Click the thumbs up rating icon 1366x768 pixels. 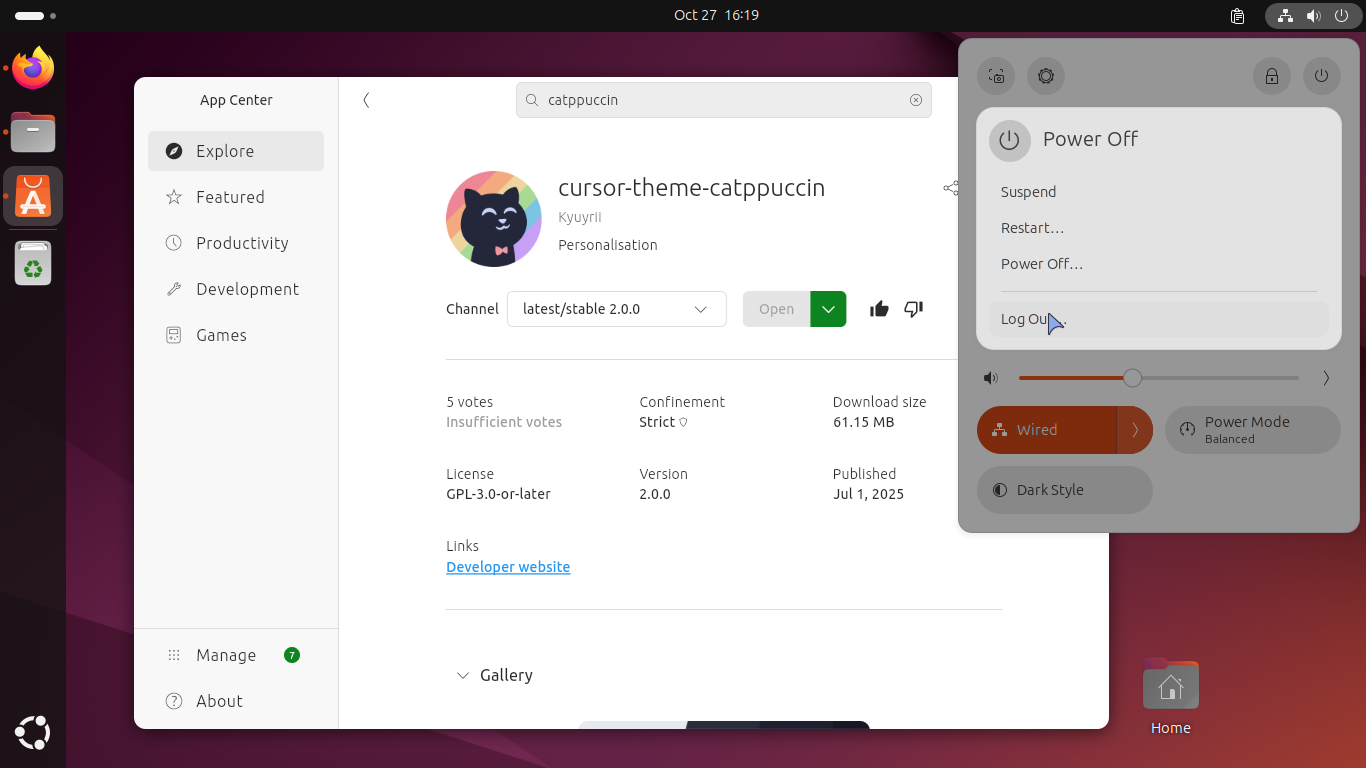click(879, 309)
